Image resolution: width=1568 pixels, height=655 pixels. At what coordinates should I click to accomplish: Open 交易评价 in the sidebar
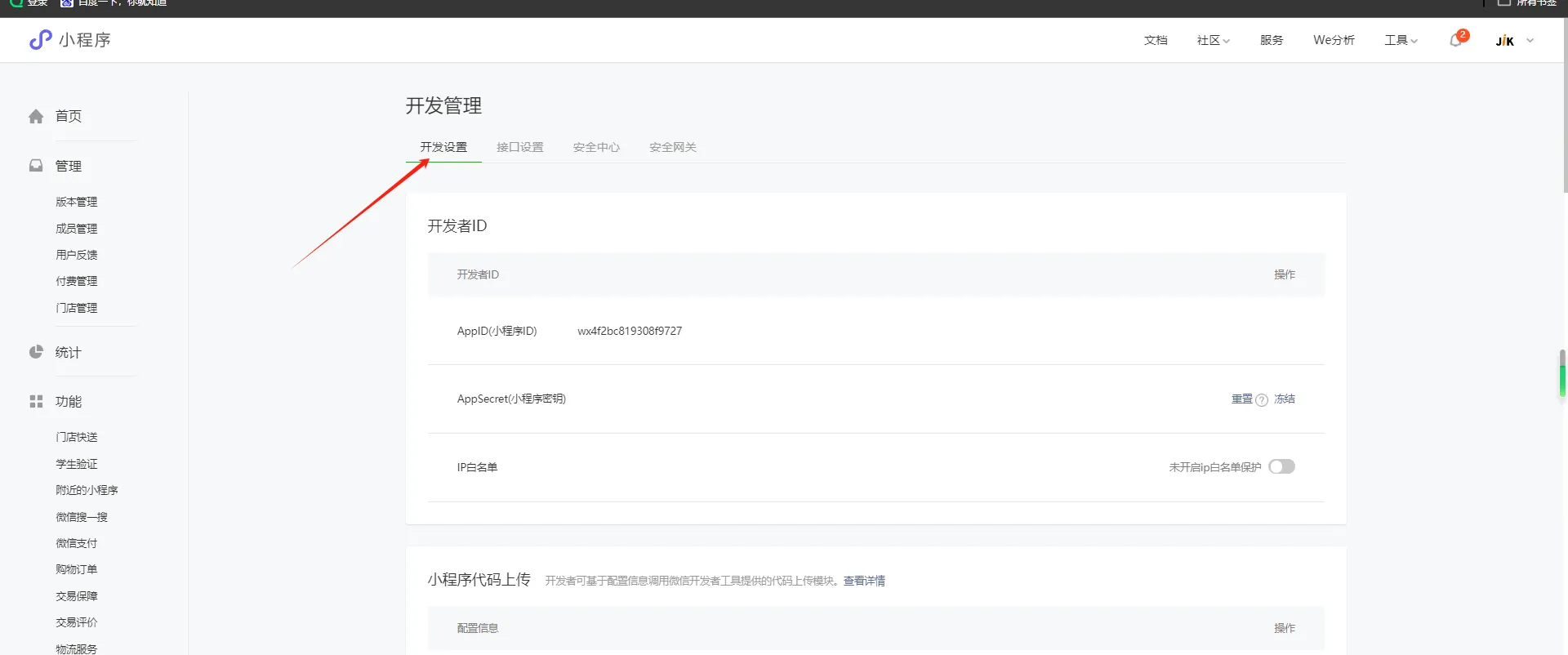(77, 622)
